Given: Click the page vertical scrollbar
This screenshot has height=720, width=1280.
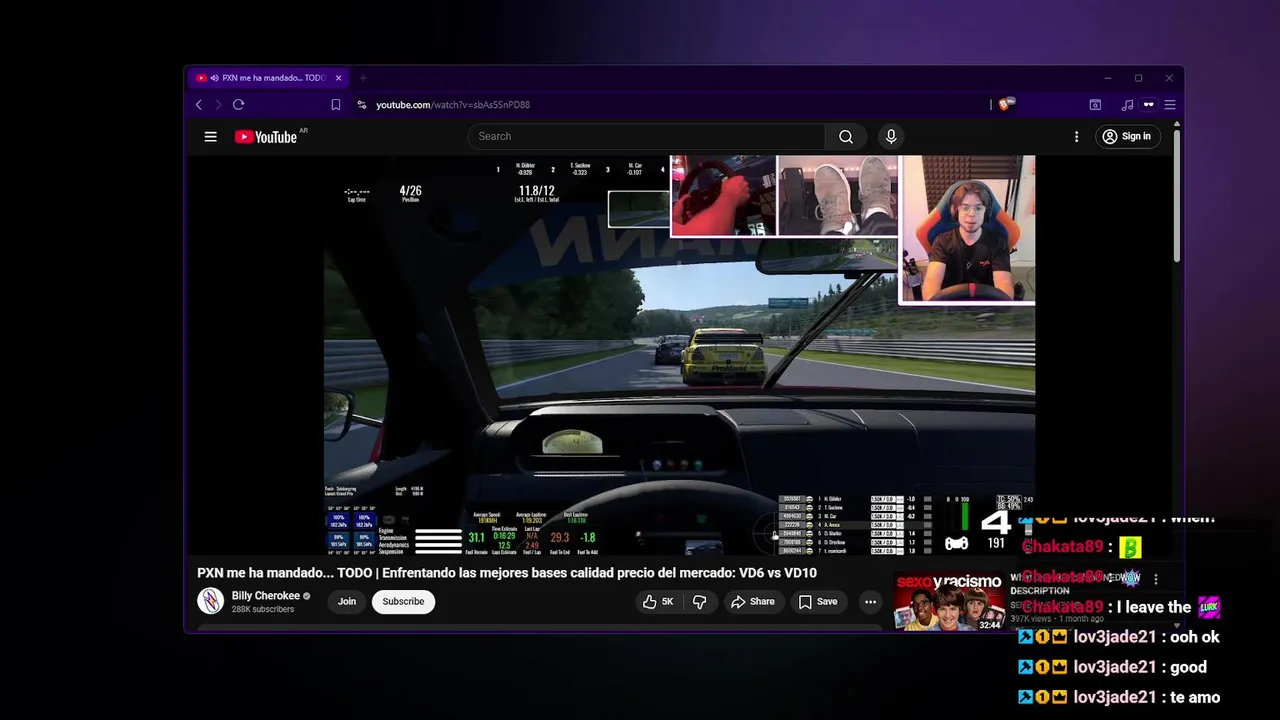Looking at the screenshot, I should [1177, 195].
